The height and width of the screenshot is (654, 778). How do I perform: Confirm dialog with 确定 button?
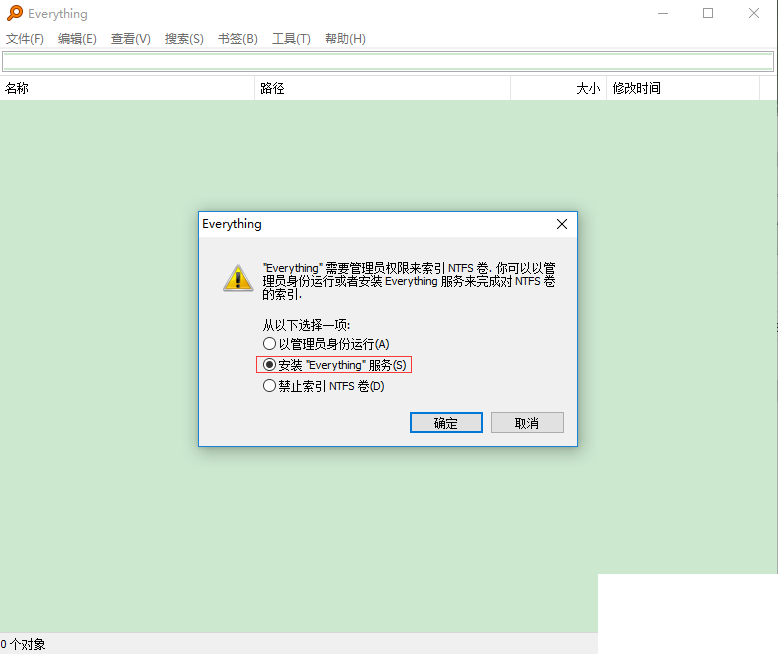446,423
